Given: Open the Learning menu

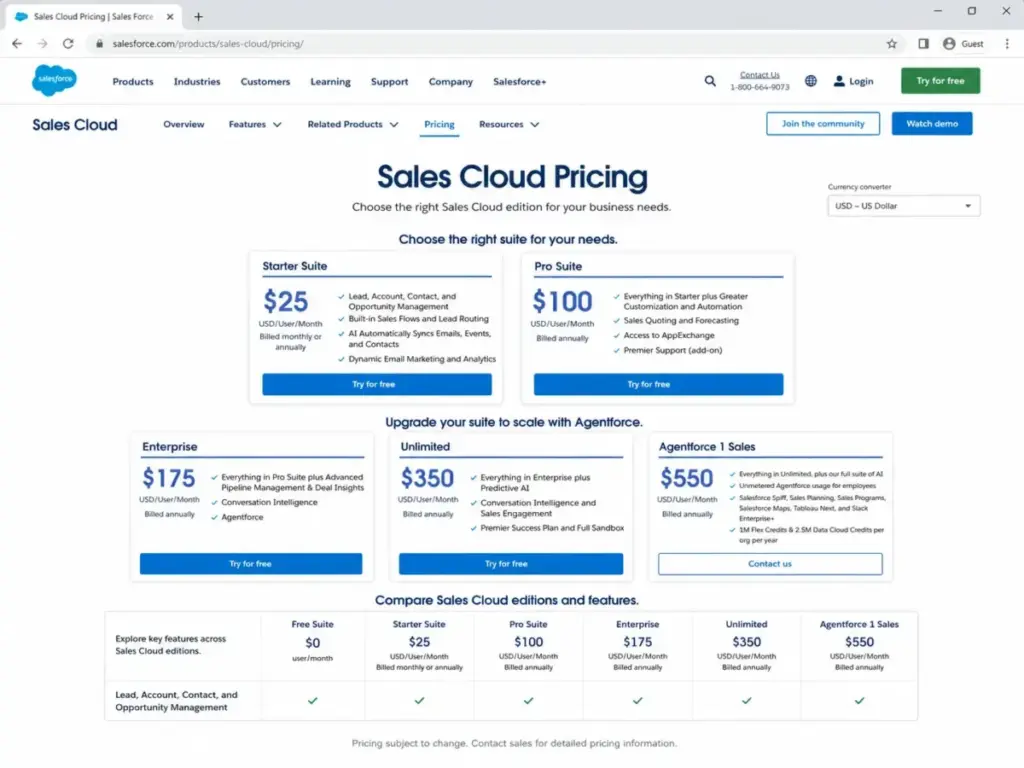Looking at the screenshot, I should click(x=330, y=82).
